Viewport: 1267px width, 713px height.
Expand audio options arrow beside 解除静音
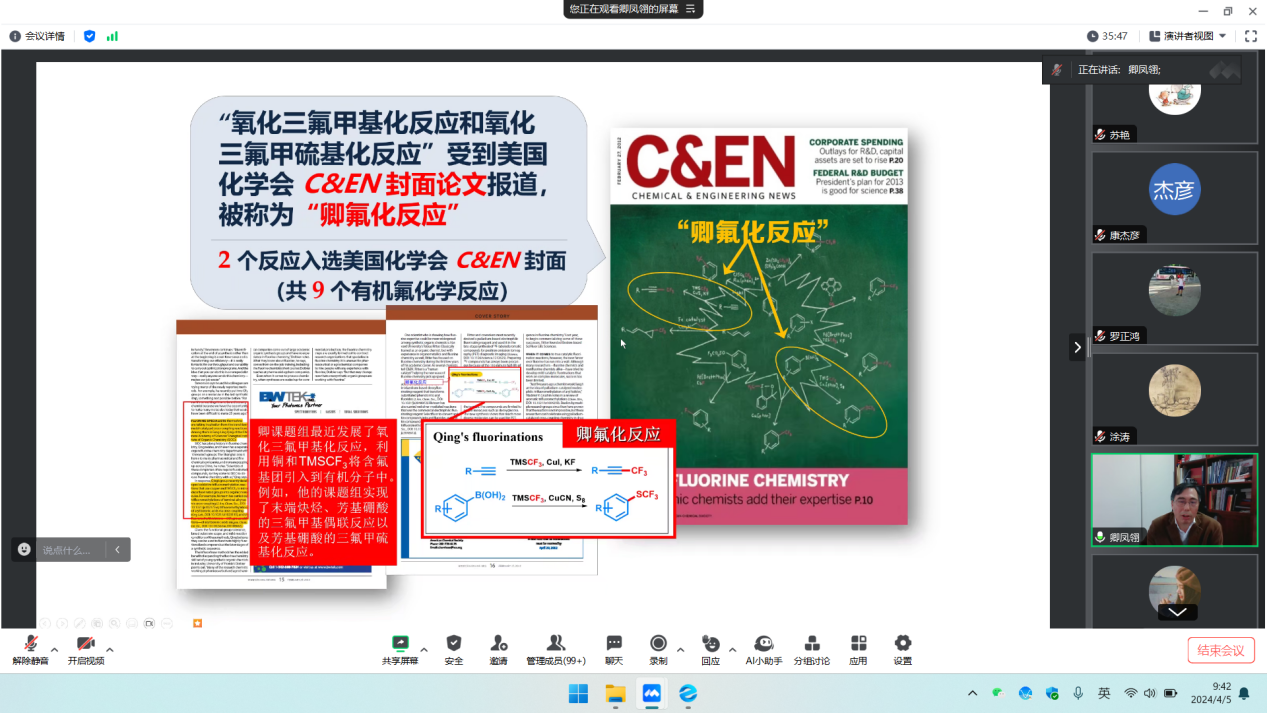tap(54, 649)
